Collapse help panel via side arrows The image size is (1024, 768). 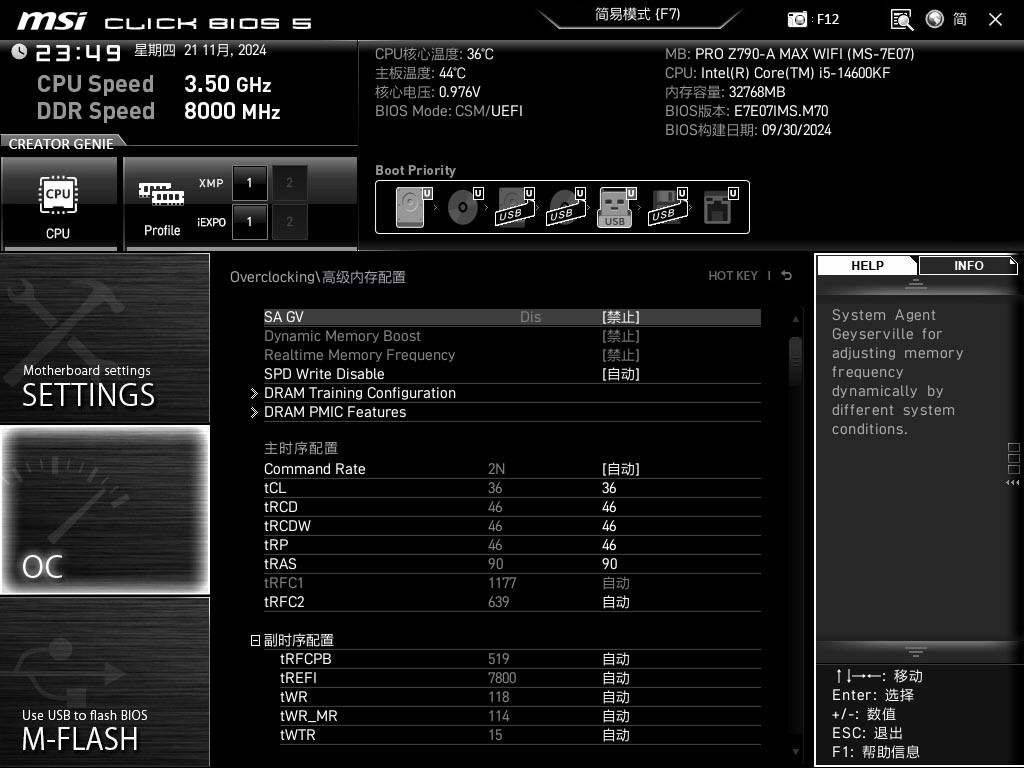click(1013, 483)
